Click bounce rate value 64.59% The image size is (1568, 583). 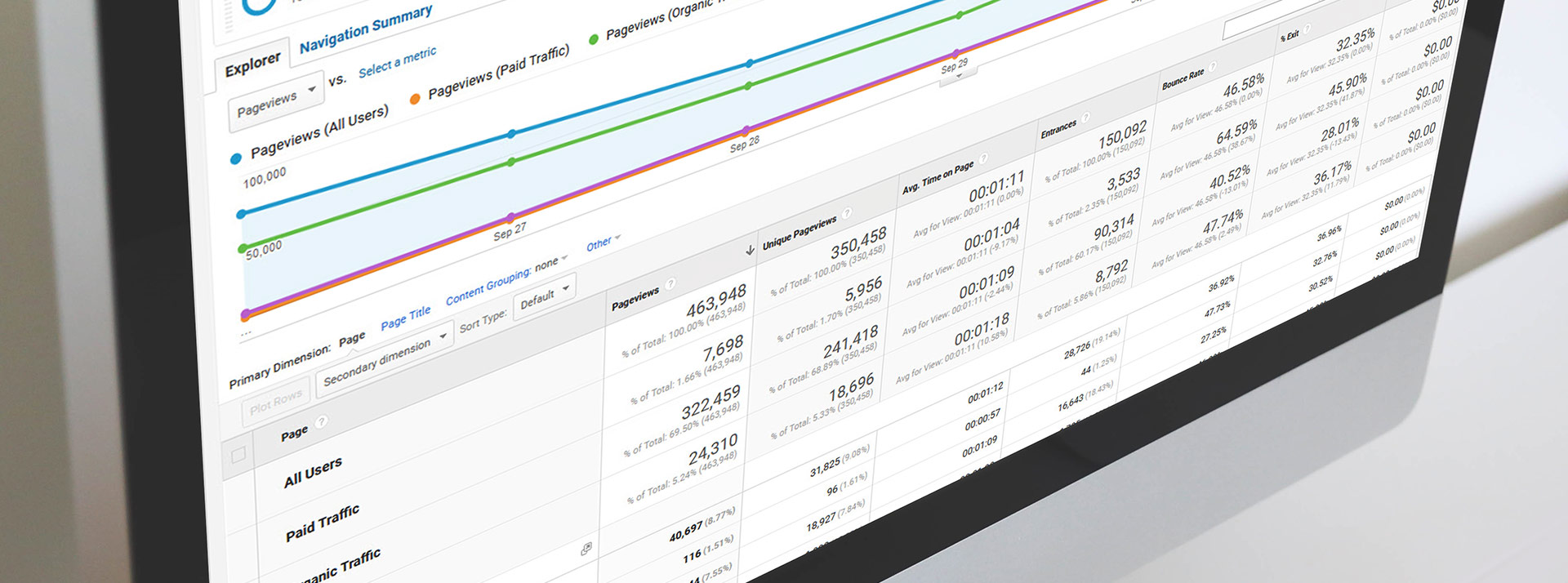[1236, 132]
